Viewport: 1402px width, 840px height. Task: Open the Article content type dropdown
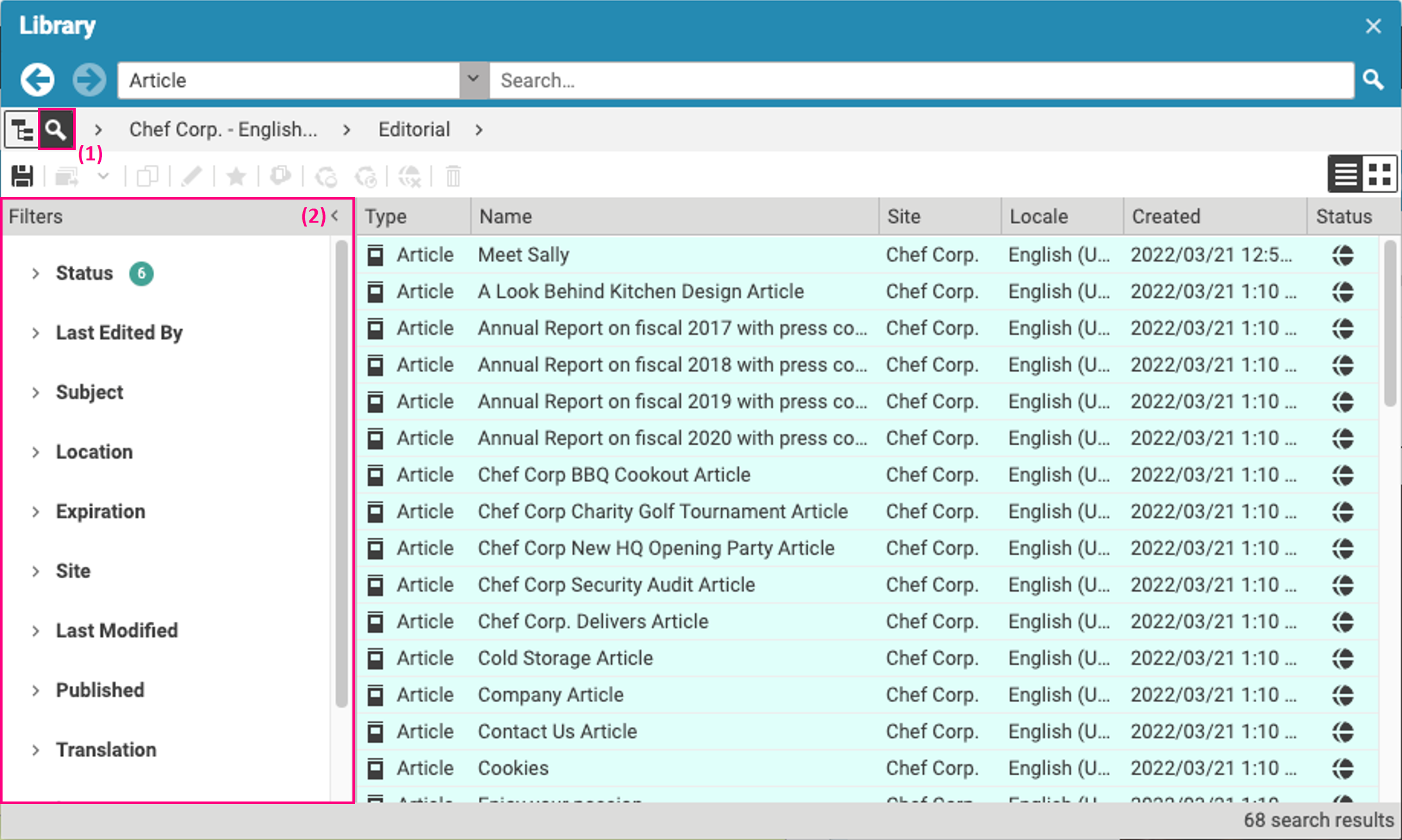pos(473,80)
